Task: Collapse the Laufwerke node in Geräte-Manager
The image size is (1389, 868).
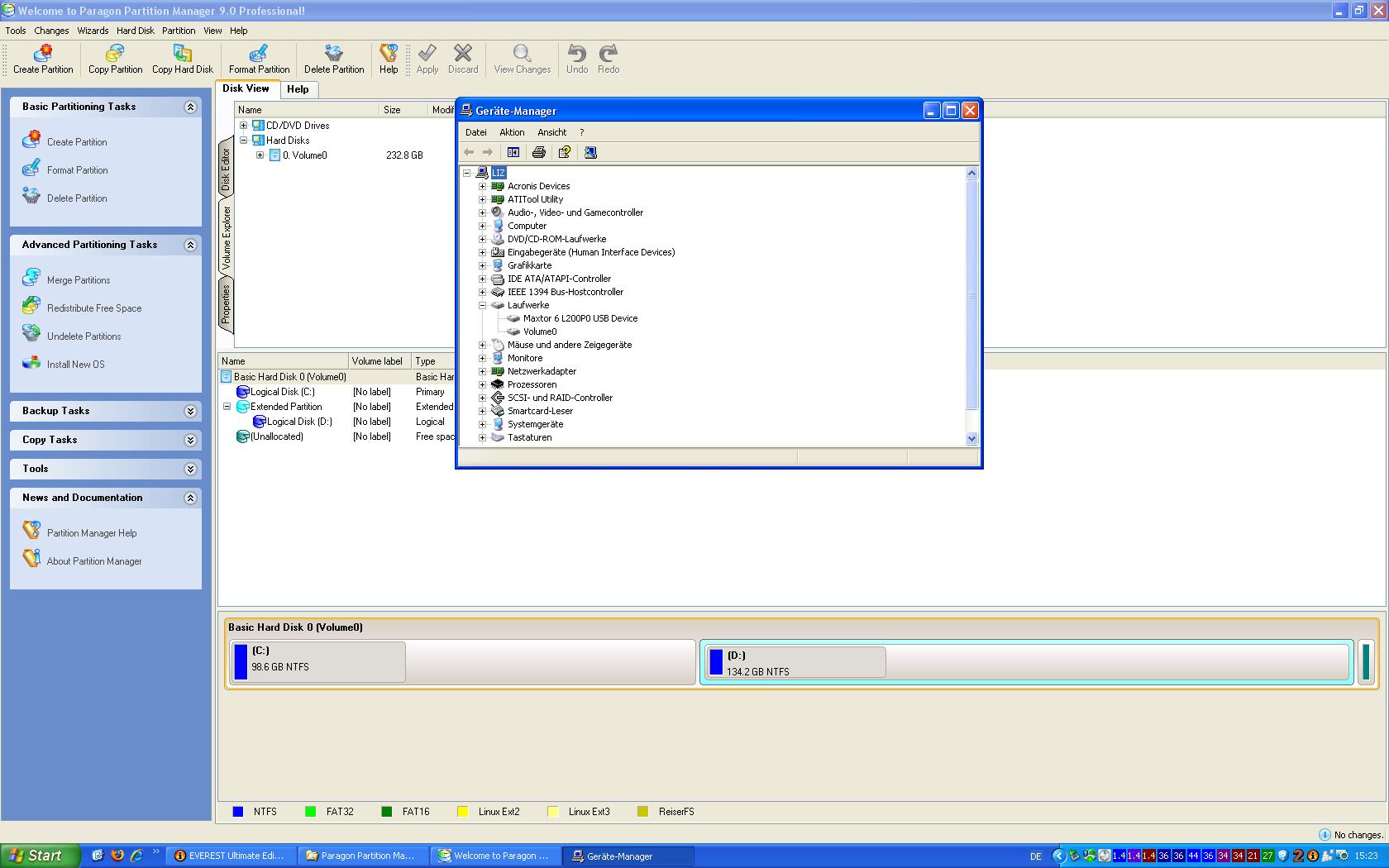Action: tap(483, 305)
